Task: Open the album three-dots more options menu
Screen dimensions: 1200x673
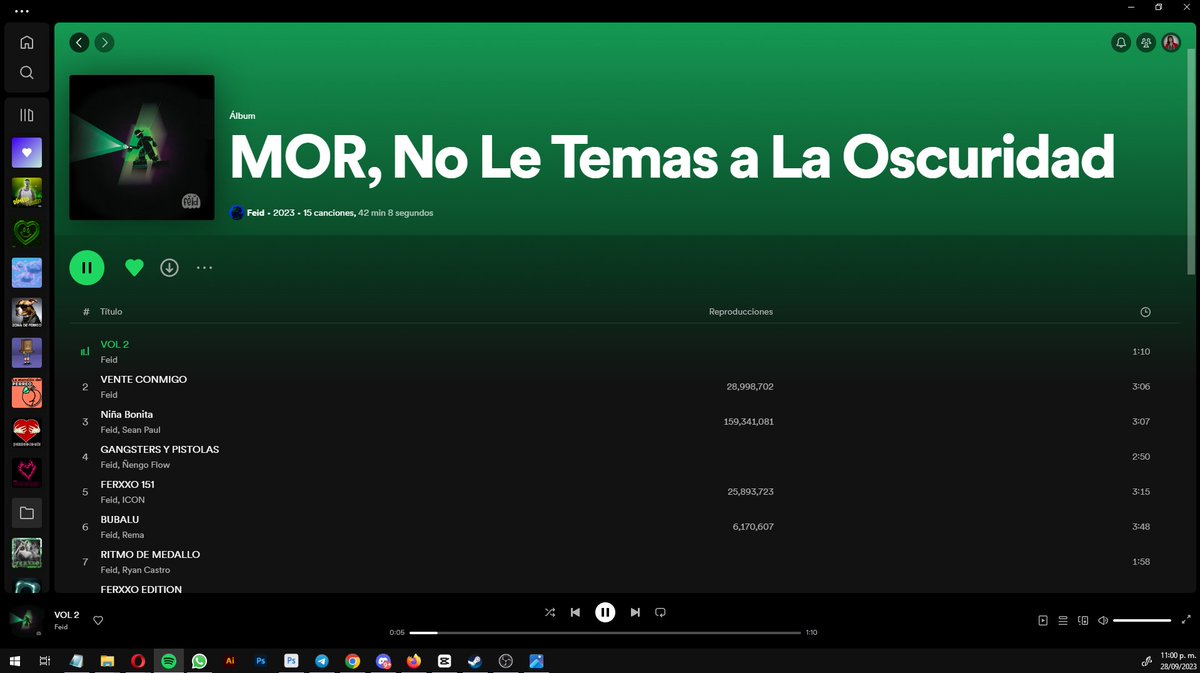Action: click(204, 267)
